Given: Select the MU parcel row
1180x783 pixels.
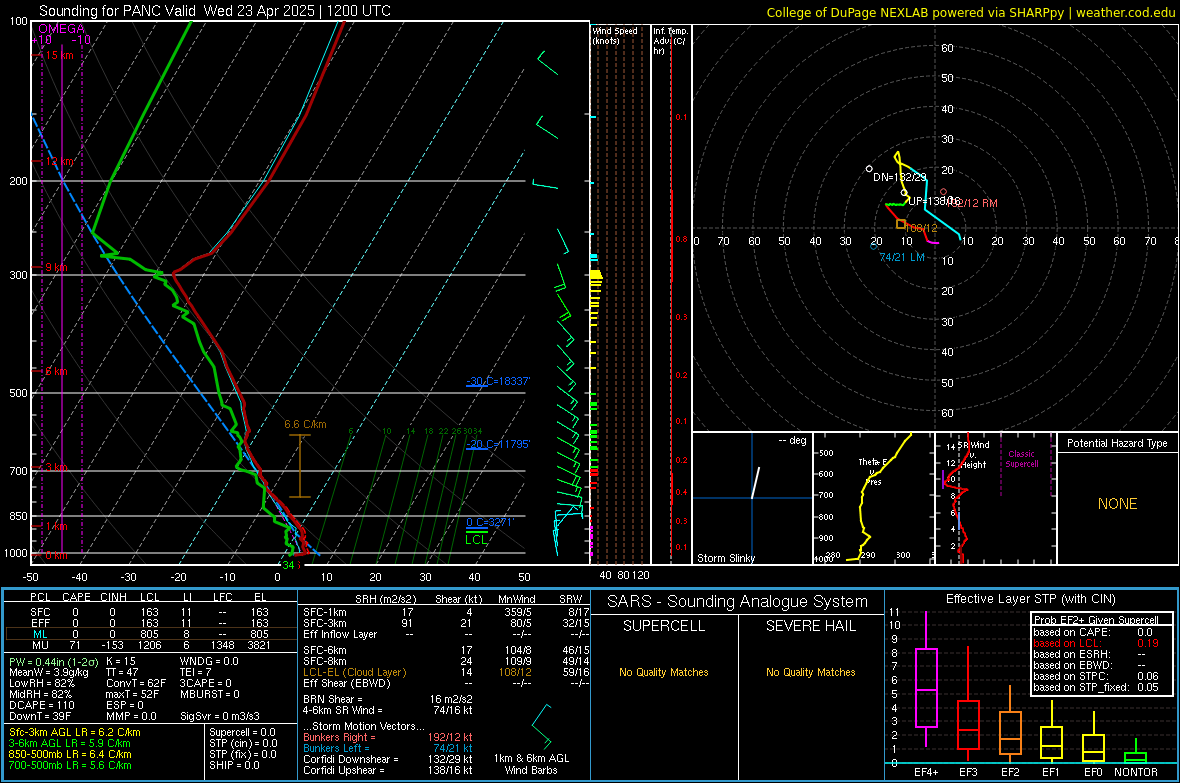Looking at the screenshot, I should click(x=151, y=645).
